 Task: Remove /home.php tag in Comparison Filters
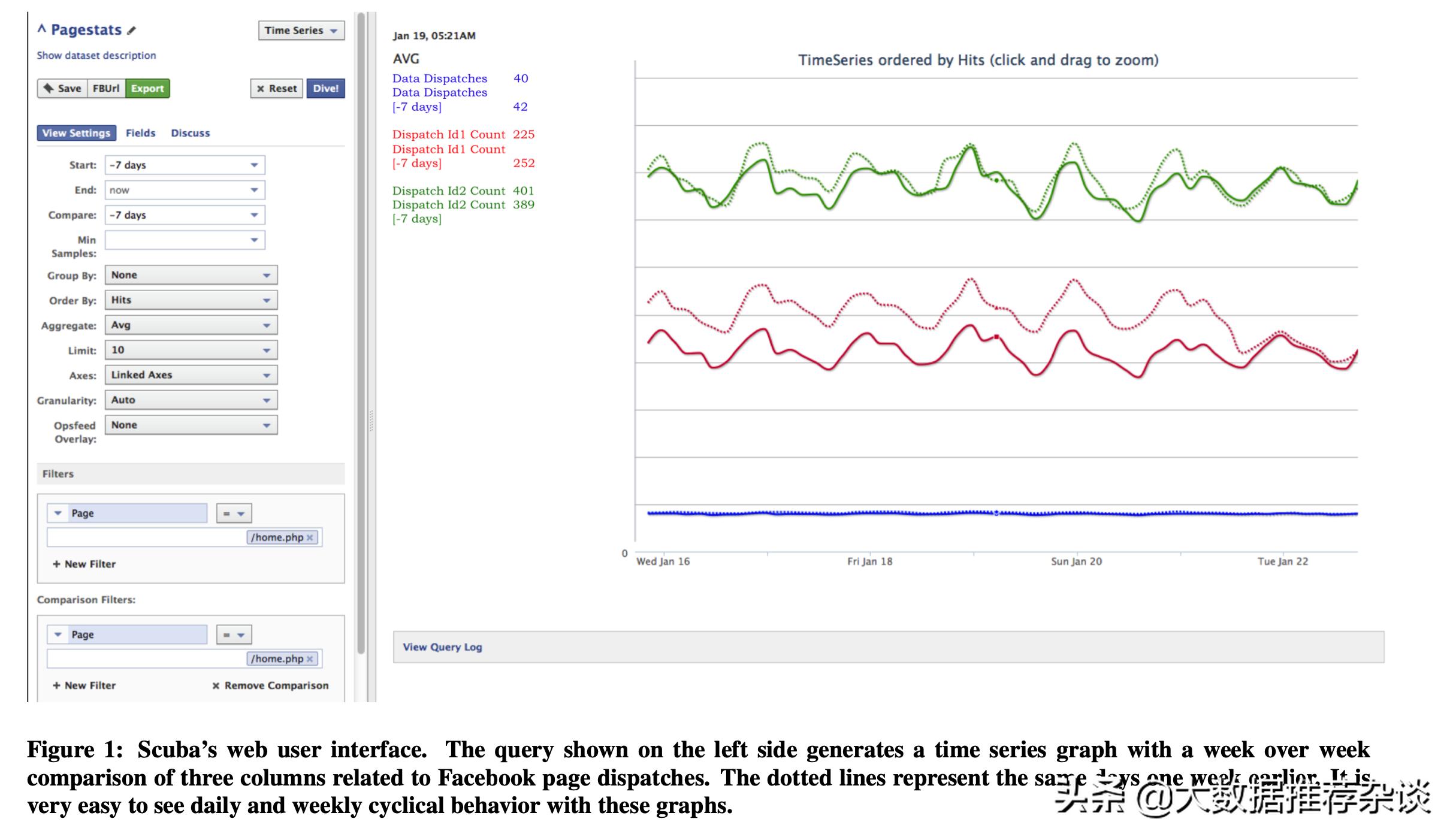pos(310,659)
